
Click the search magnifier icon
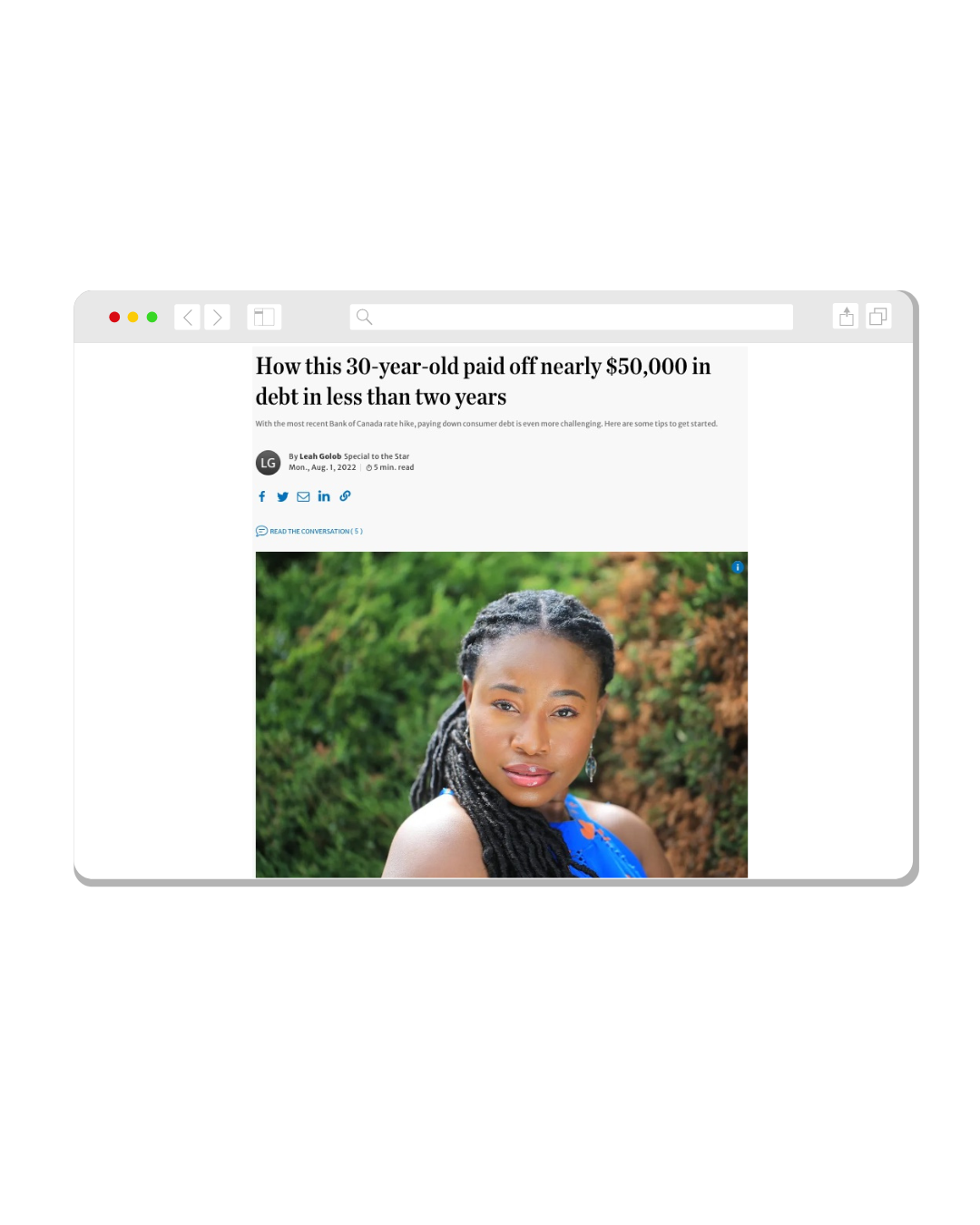pyautogui.click(x=364, y=317)
